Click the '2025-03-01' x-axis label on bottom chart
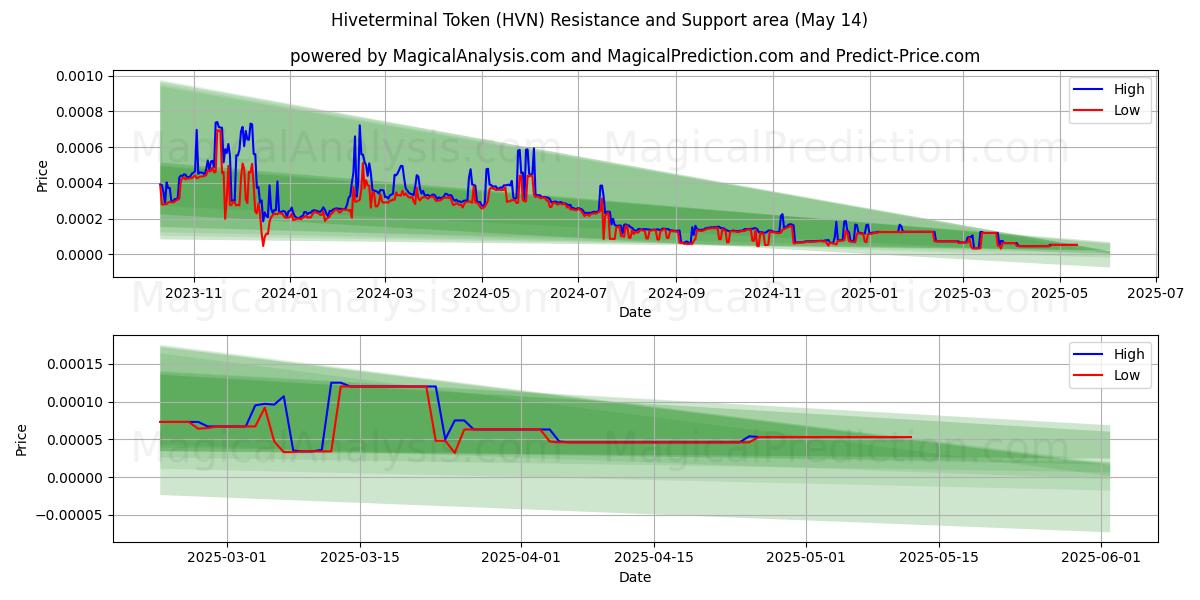1200x600 pixels. 226,558
